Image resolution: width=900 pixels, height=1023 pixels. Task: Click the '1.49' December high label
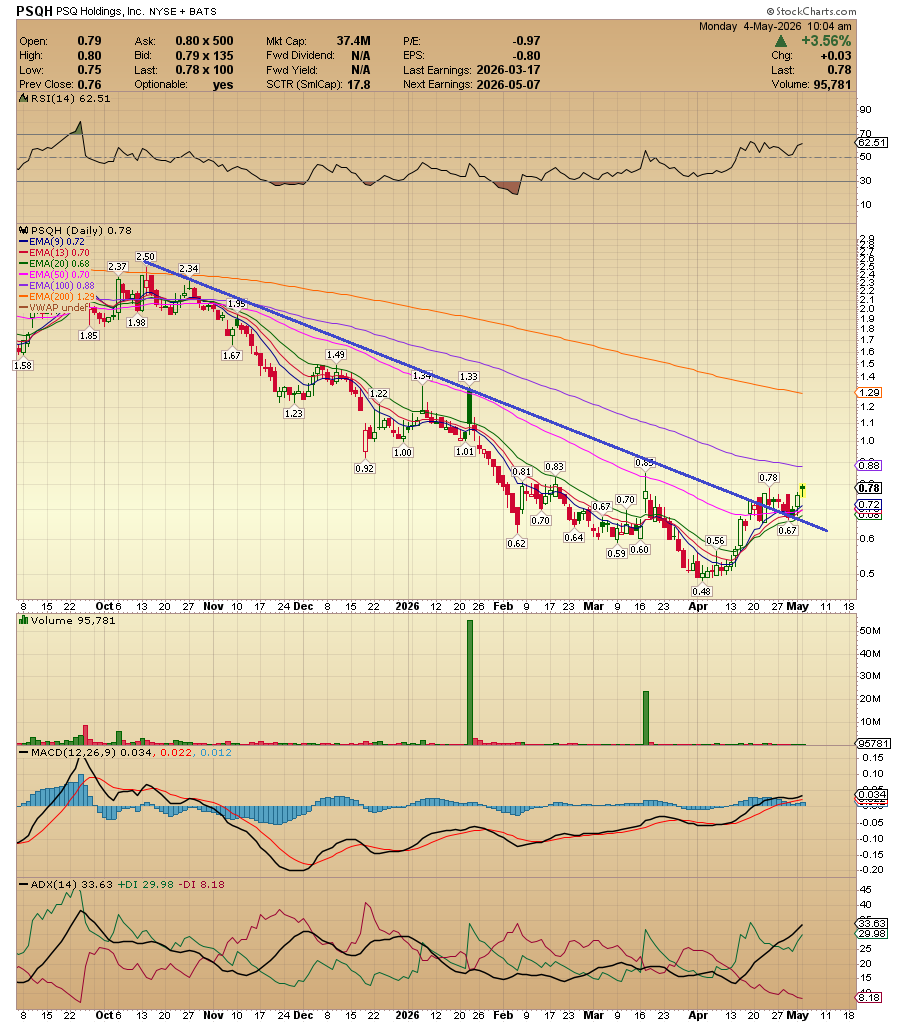(335, 354)
